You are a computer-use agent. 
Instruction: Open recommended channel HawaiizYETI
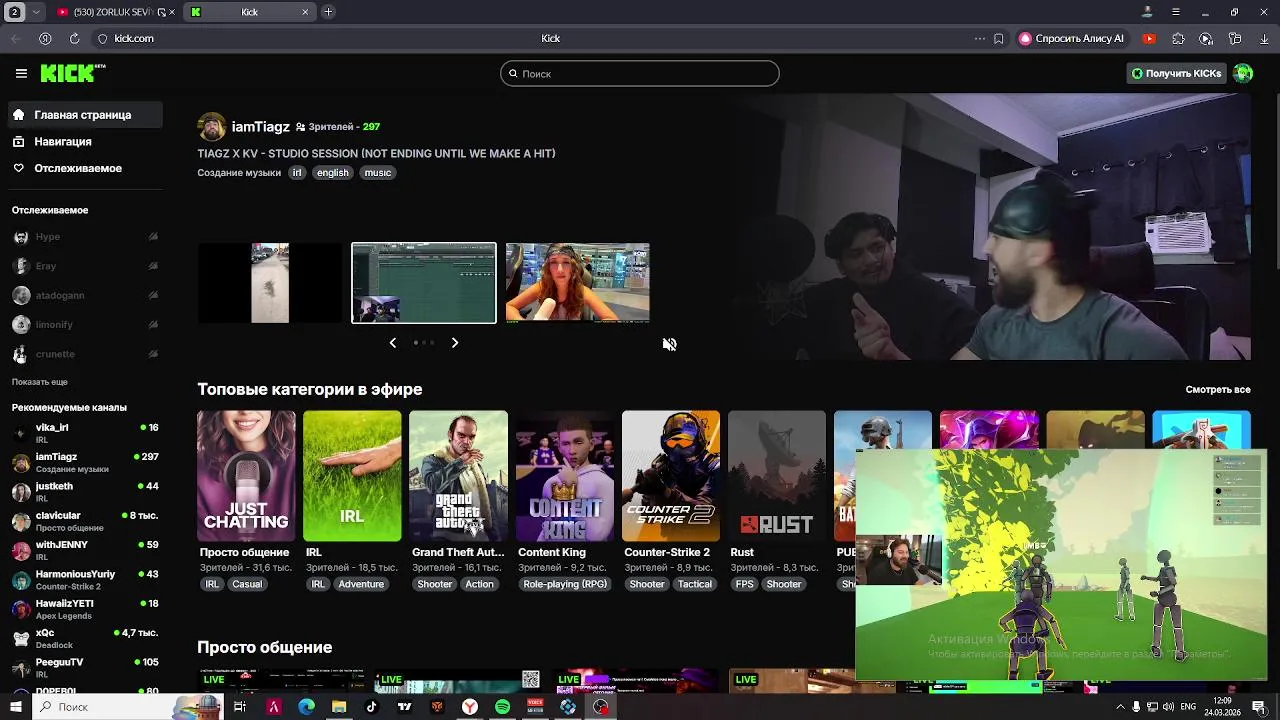pyautogui.click(x=85, y=609)
